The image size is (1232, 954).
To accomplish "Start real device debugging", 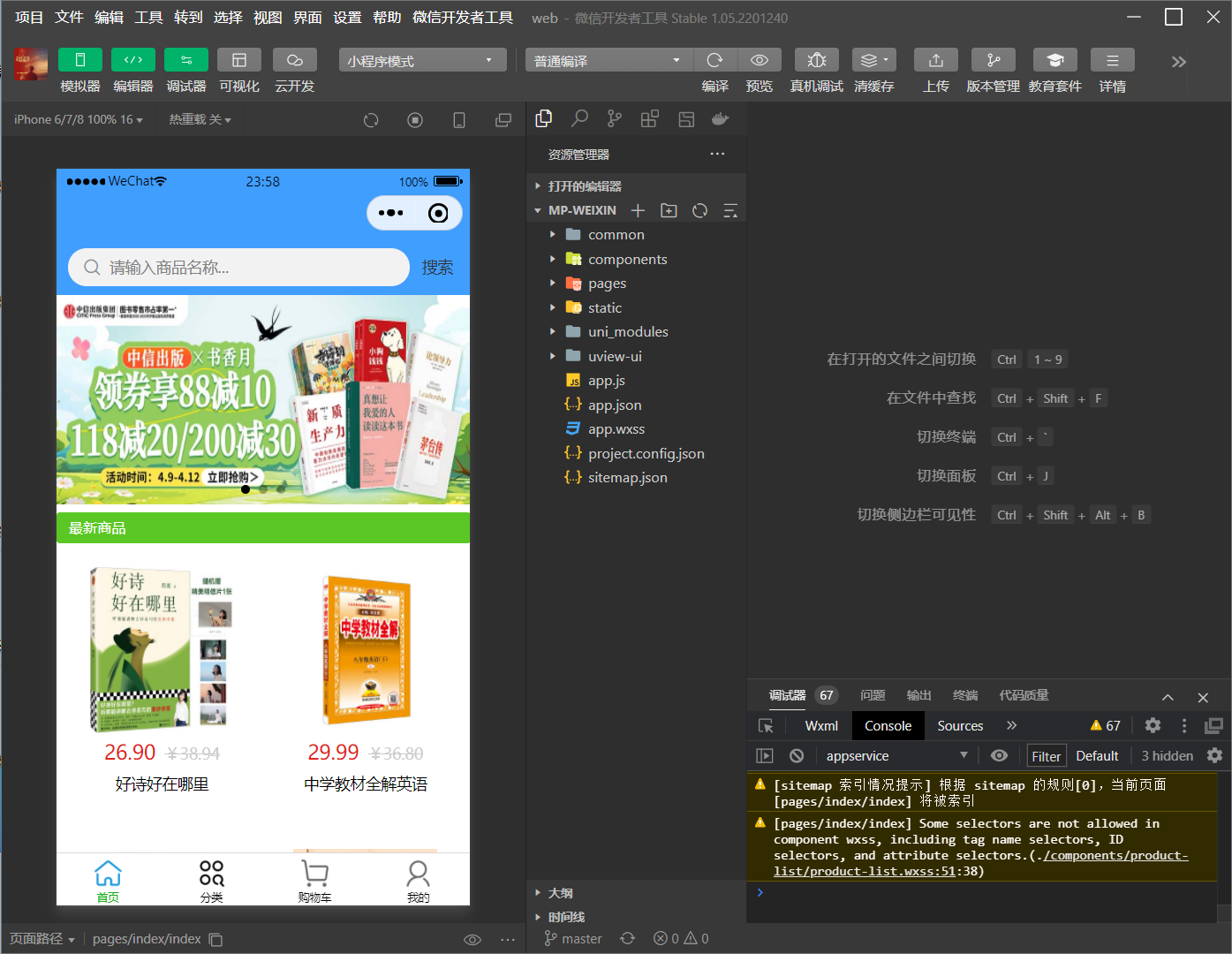I will 817,60.
